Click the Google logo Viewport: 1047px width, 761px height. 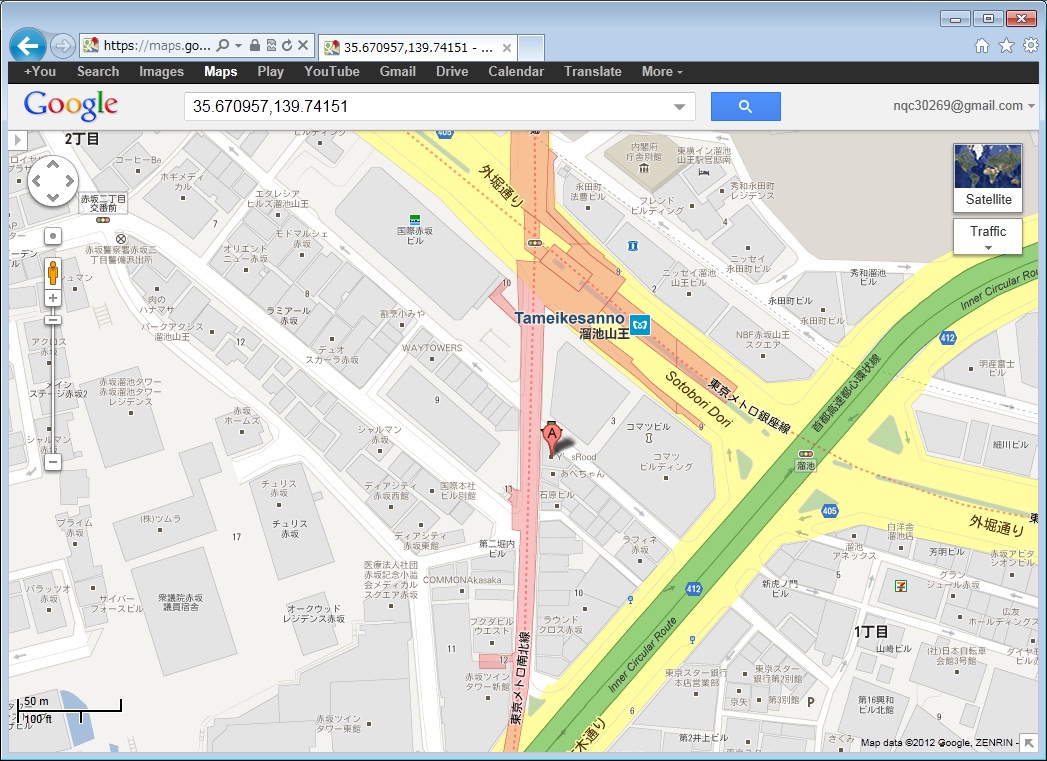(x=71, y=105)
